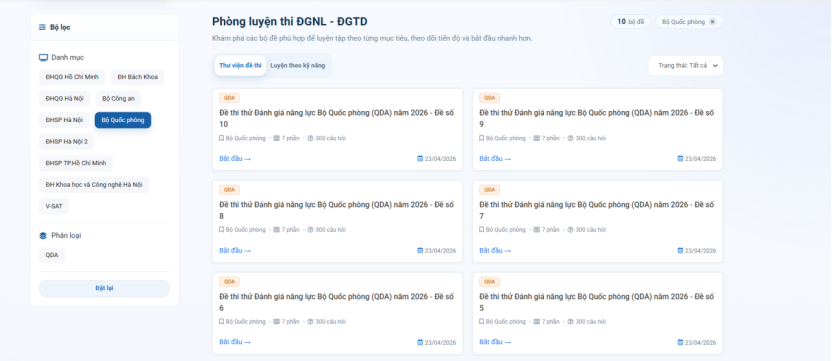
Task: Switch to the Thư viện đề thi tab
Action: coord(240,65)
